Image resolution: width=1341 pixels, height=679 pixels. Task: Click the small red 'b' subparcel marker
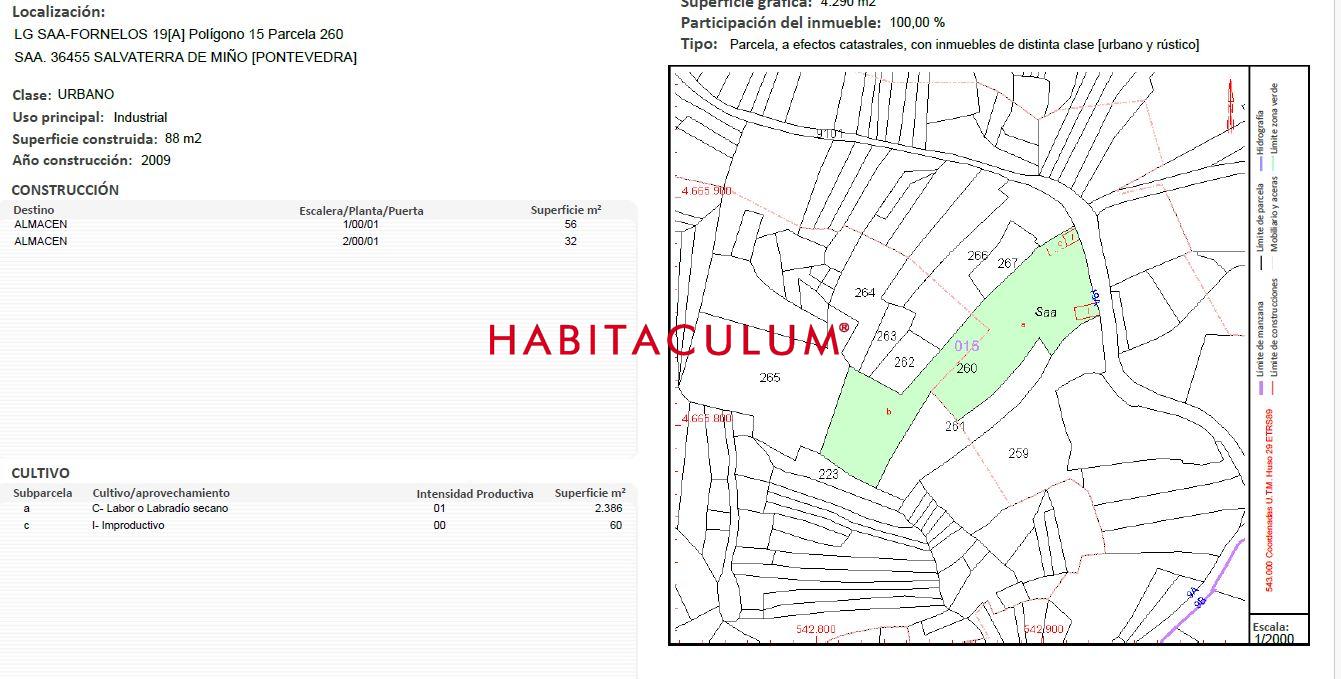pos(888,411)
